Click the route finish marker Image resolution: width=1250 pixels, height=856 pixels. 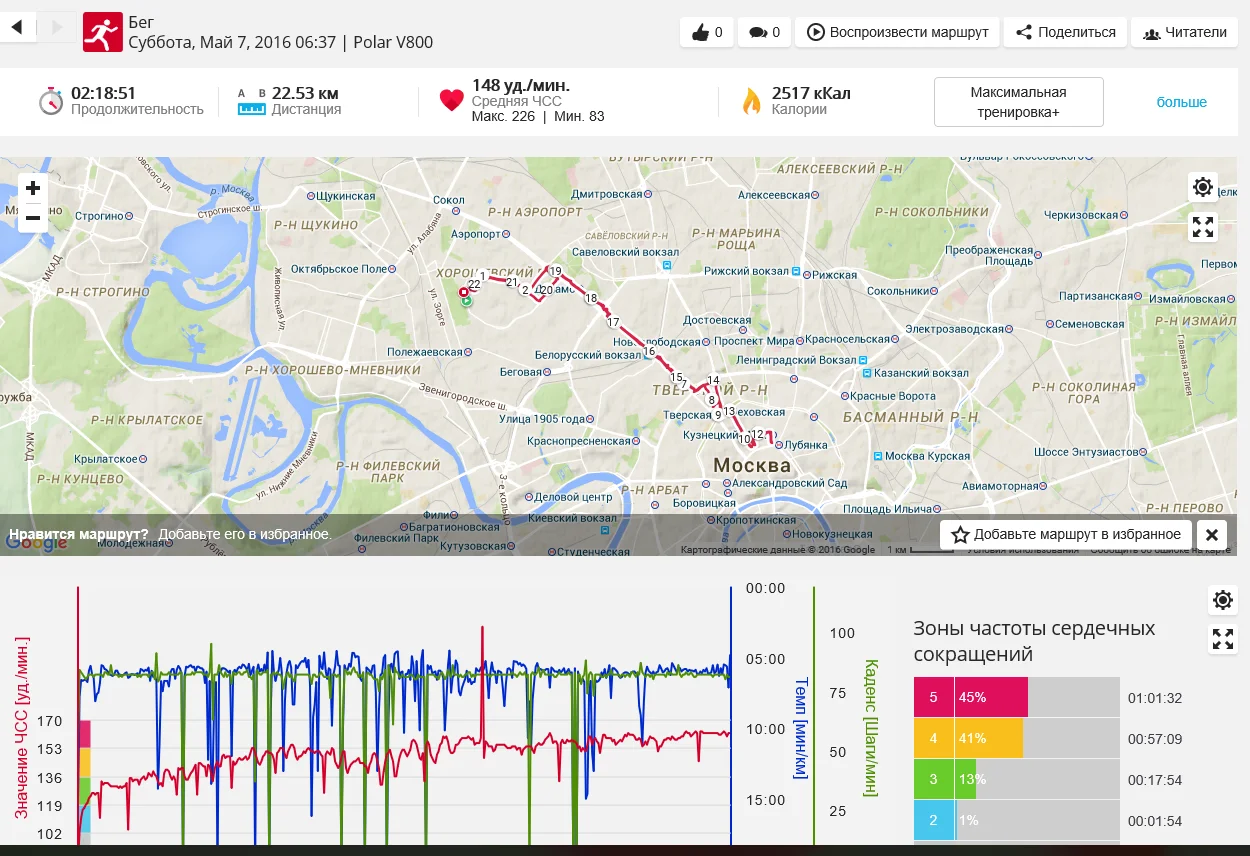(464, 292)
